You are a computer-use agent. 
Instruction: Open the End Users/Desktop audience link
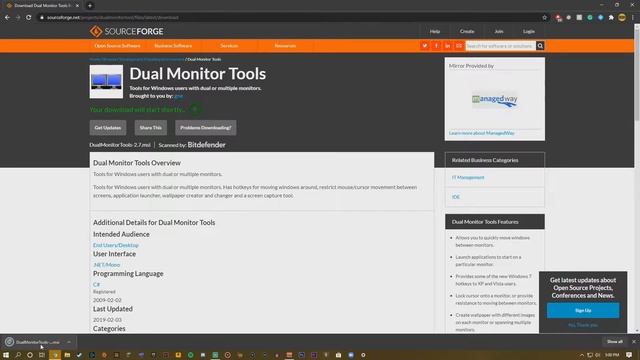tap(116, 245)
